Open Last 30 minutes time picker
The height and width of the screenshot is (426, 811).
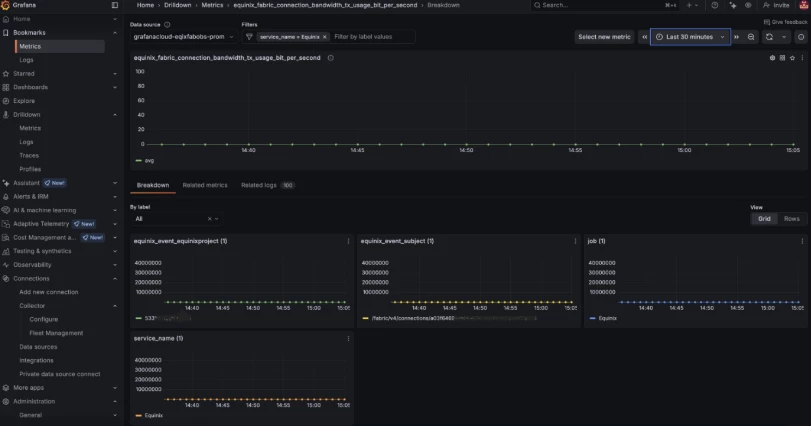tap(690, 37)
